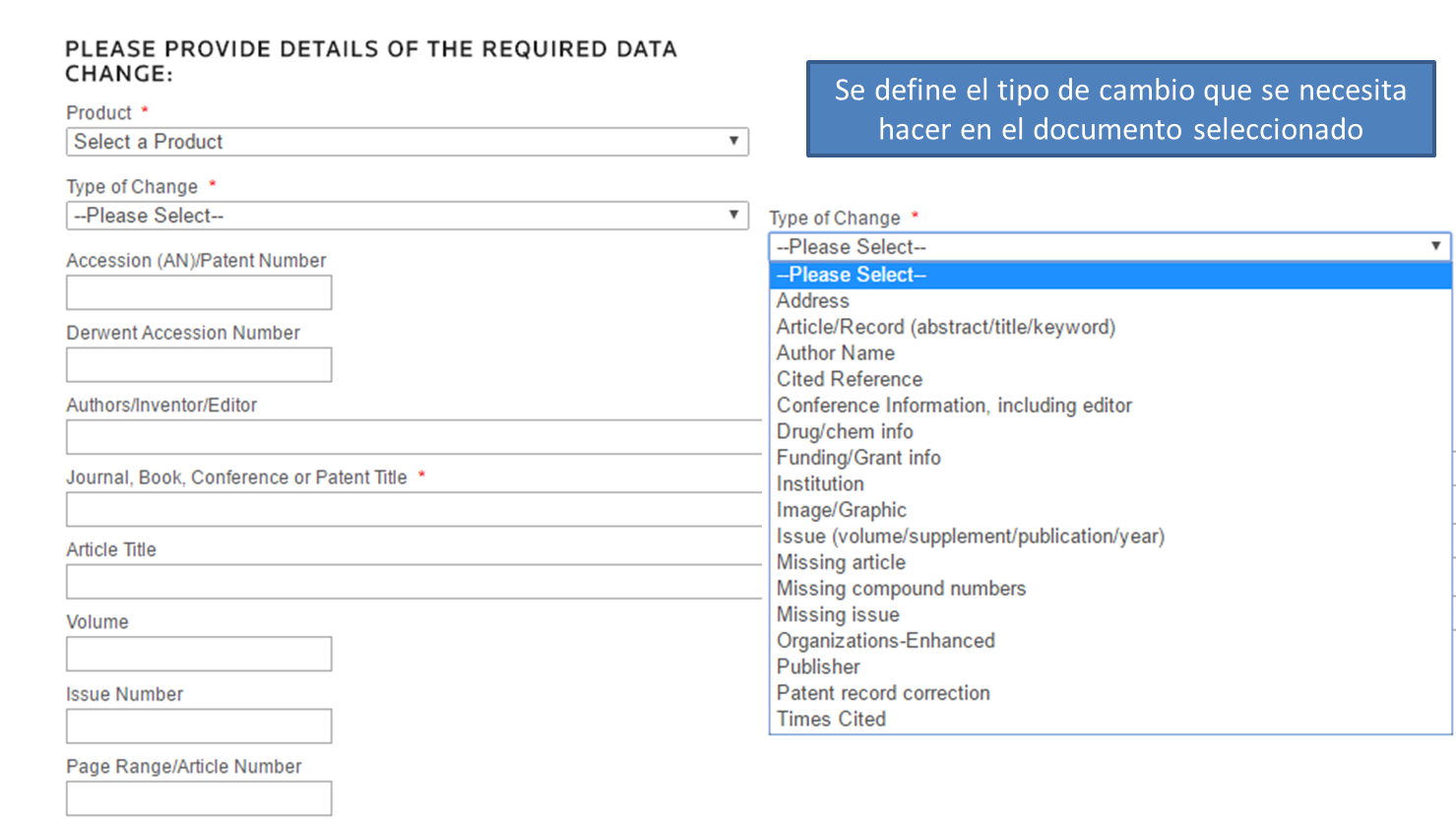1456x823 pixels.
Task: Choose 'Institution' from the list
Action: [x=1109, y=483]
